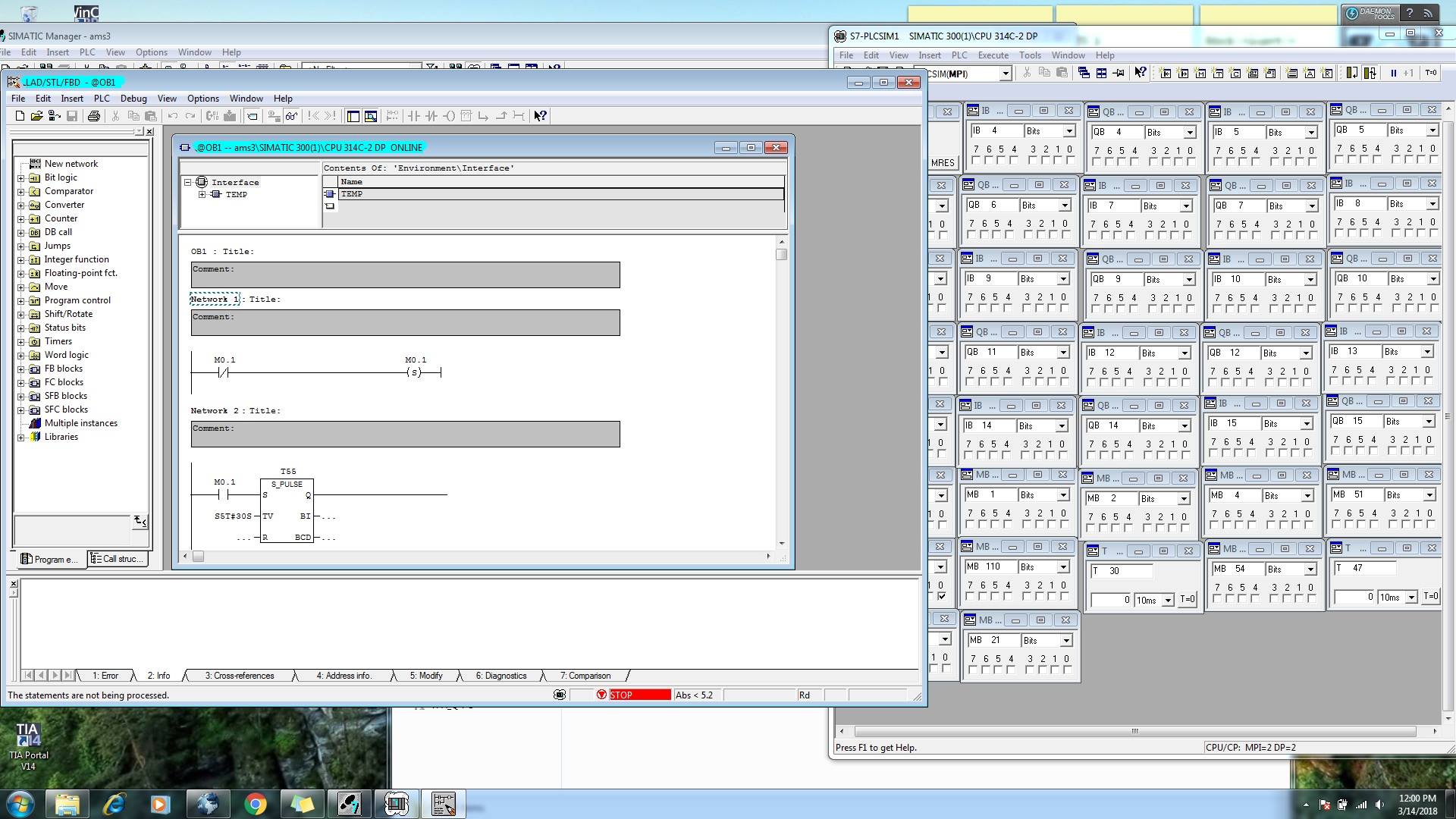Open the Bits format dropdown for IB 4
Image resolution: width=1456 pixels, height=819 pixels.
(1069, 131)
